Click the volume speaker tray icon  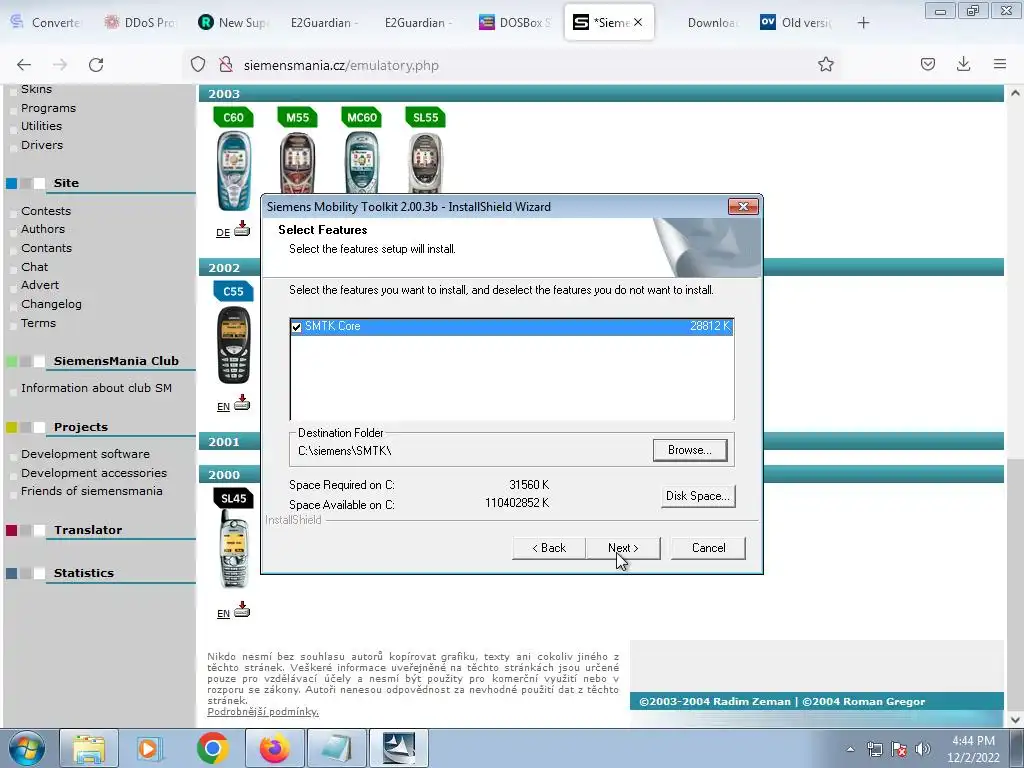pyautogui.click(x=922, y=749)
